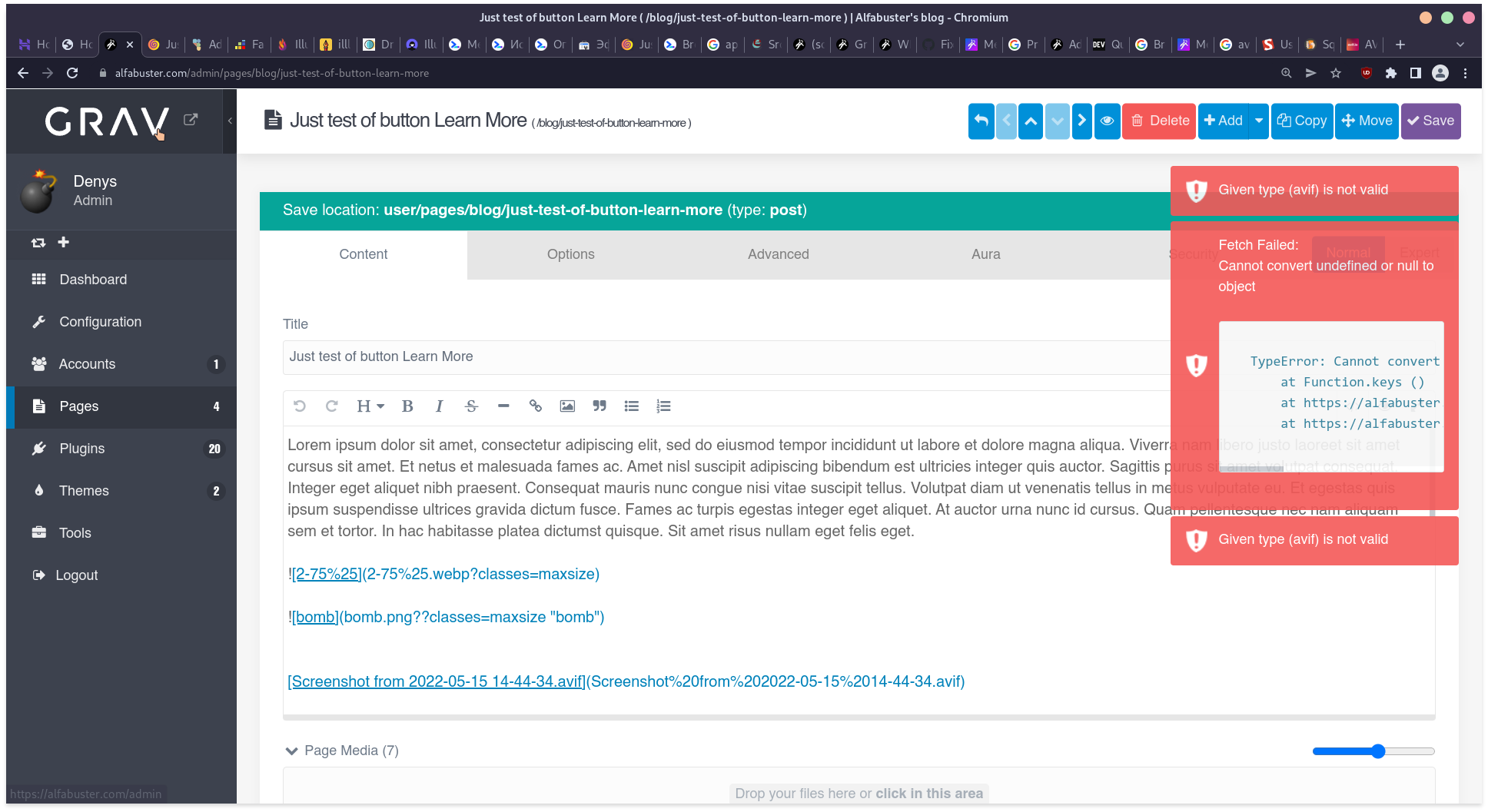Preview page with the eye icon button
The height and width of the screenshot is (812, 1488).
click(x=1107, y=121)
